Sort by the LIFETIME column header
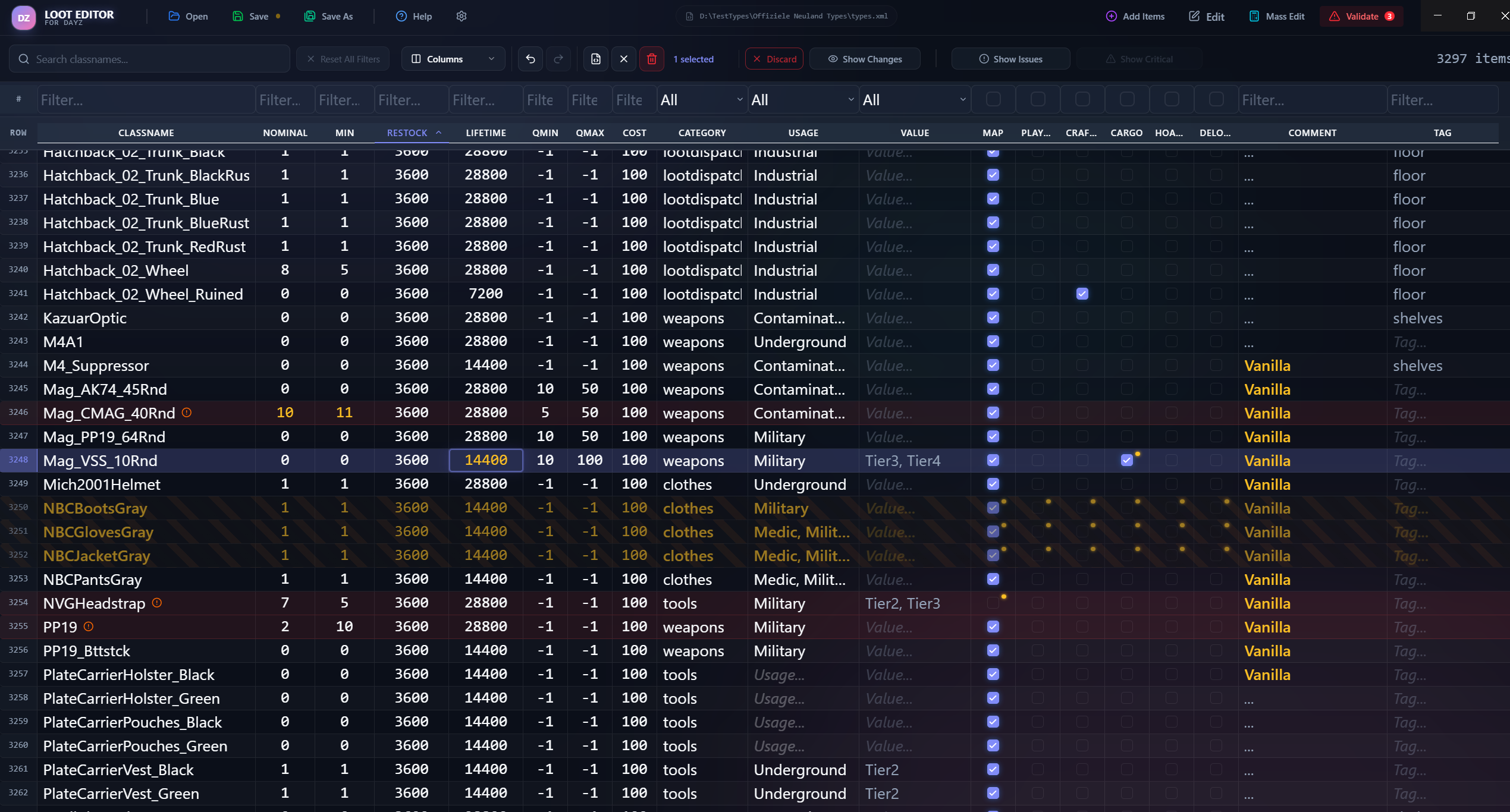Viewport: 1510px width, 812px height. pyautogui.click(x=485, y=133)
